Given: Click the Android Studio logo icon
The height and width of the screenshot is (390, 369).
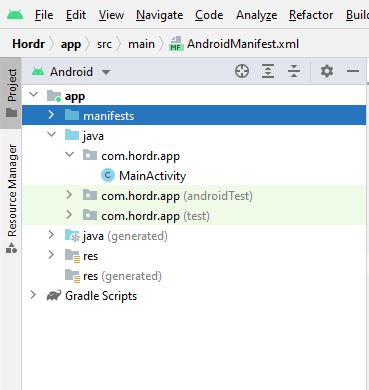Looking at the screenshot, I should [x=15, y=15].
